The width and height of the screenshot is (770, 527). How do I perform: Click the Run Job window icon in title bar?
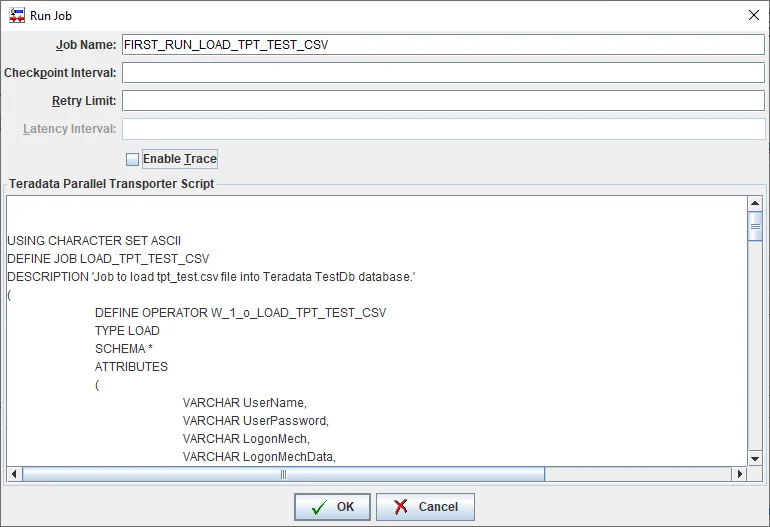point(17,15)
